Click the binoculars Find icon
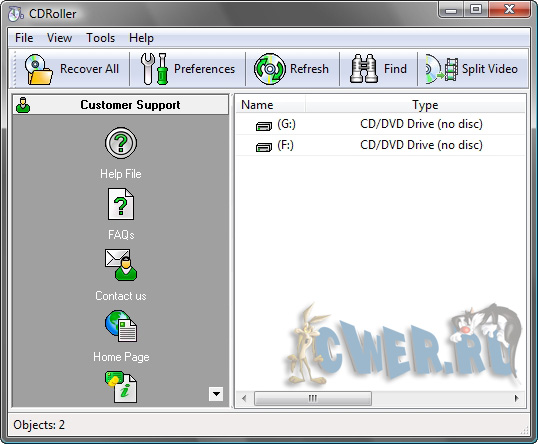This screenshot has height=444, width=538. [364, 69]
